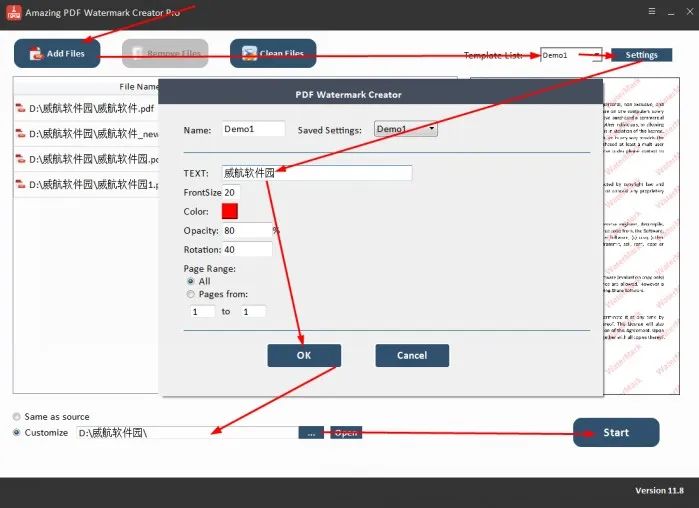This screenshot has width=699, height=508.
Task: Minimize the Watermark Creator window
Action: (x=671, y=12)
